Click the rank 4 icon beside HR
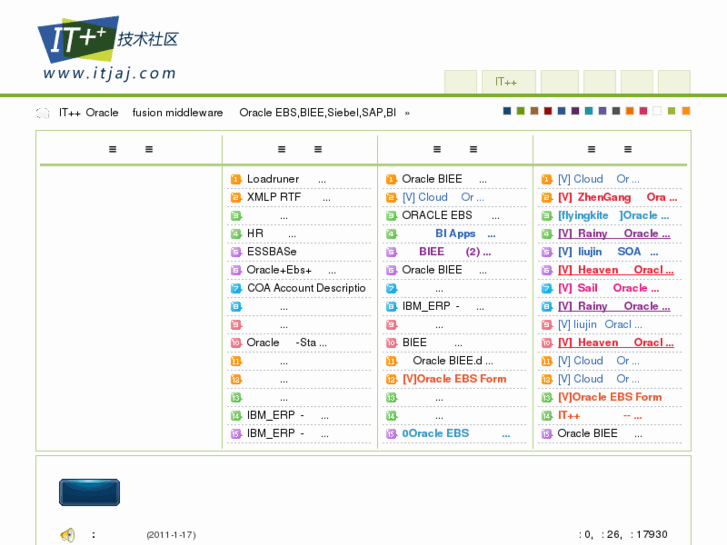 pyautogui.click(x=236, y=234)
